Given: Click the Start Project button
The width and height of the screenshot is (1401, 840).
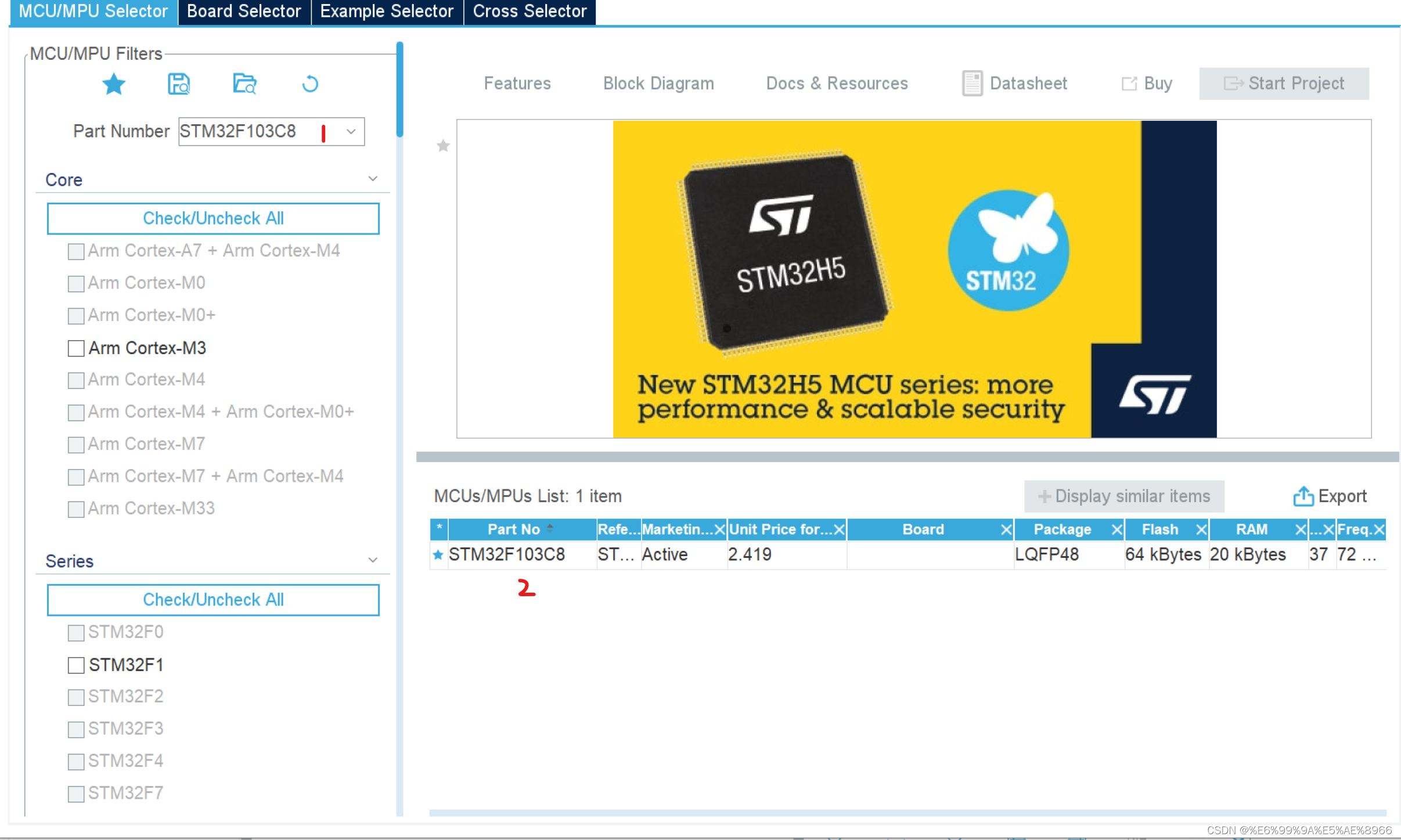Looking at the screenshot, I should pos(1284,84).
